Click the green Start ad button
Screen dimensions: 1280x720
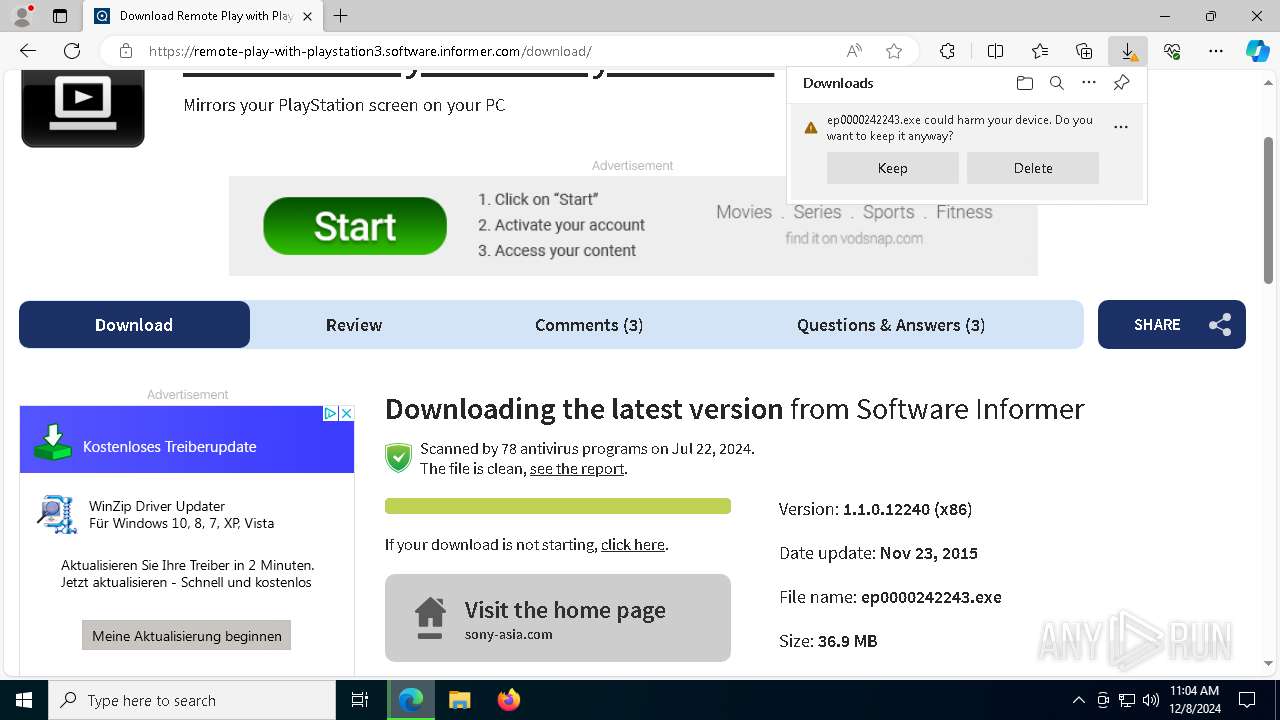pos(355,226)
